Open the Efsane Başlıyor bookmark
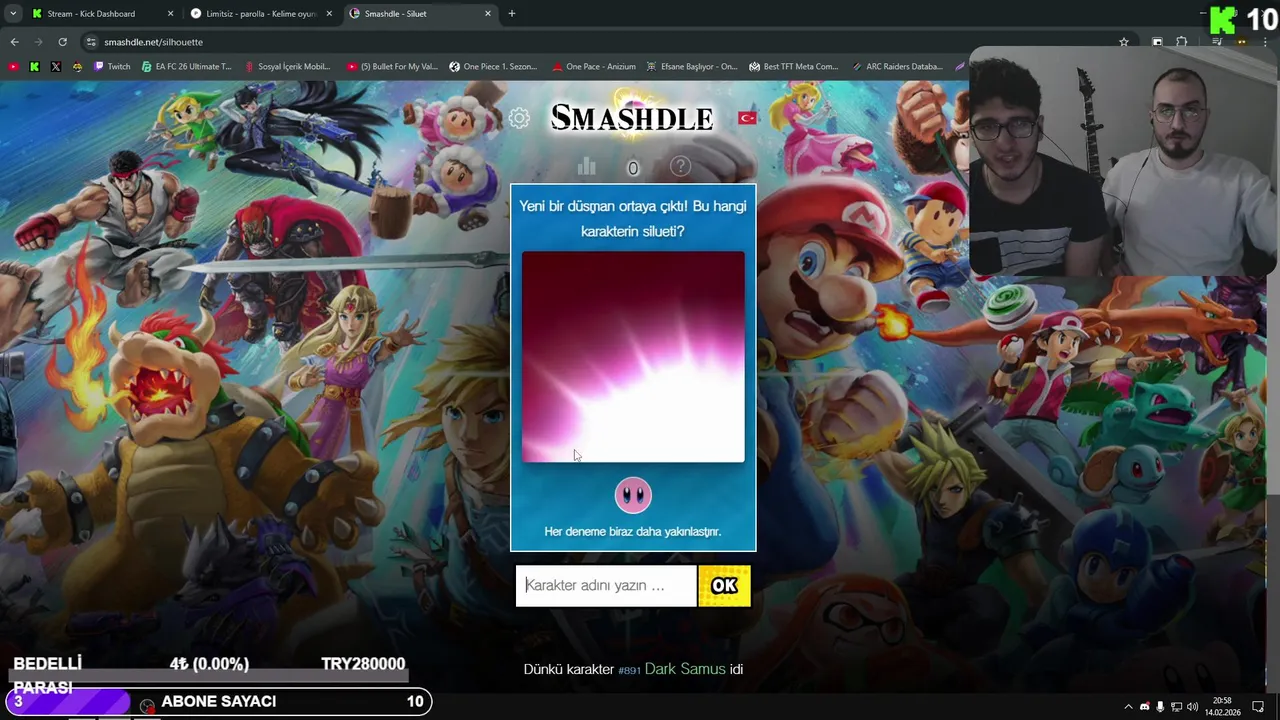Image resolution: width=1280 pixels, height=720 pixels. [x=691, y=67]
